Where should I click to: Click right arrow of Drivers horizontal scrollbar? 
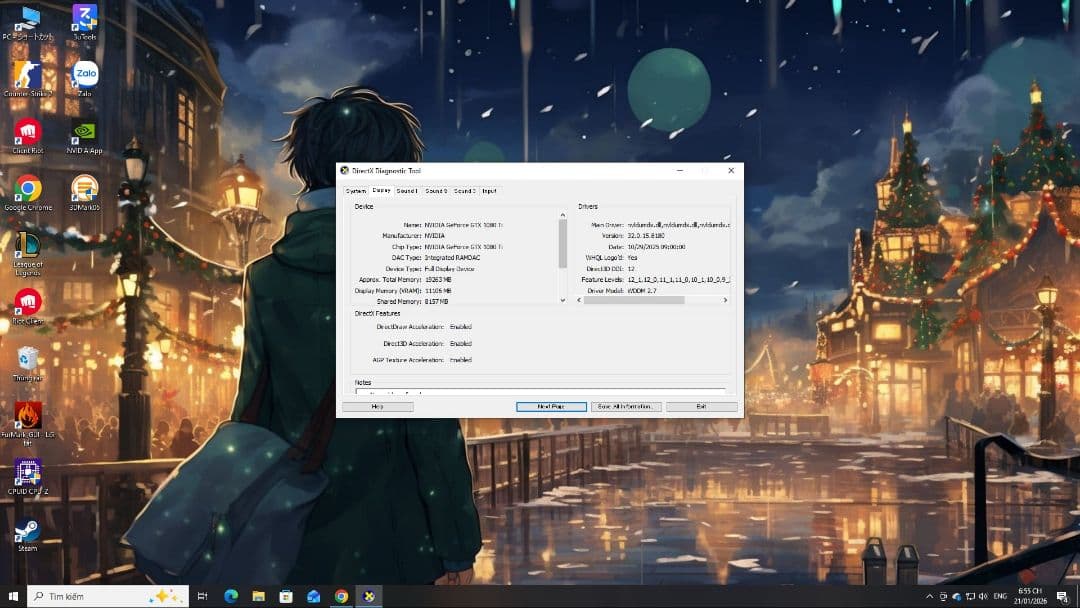pos(725,300)
